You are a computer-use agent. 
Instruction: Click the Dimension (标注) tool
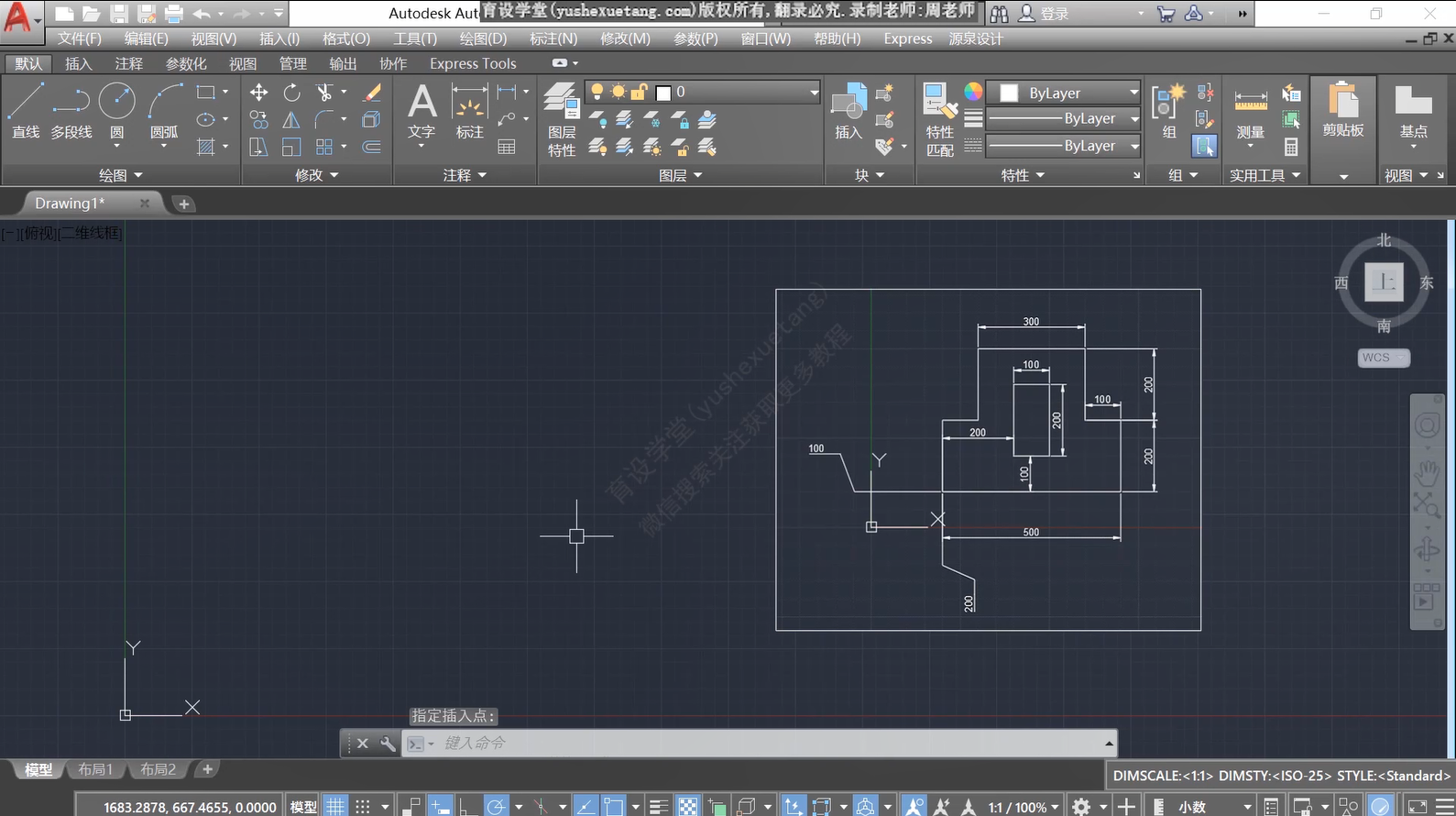pos(469,111)
